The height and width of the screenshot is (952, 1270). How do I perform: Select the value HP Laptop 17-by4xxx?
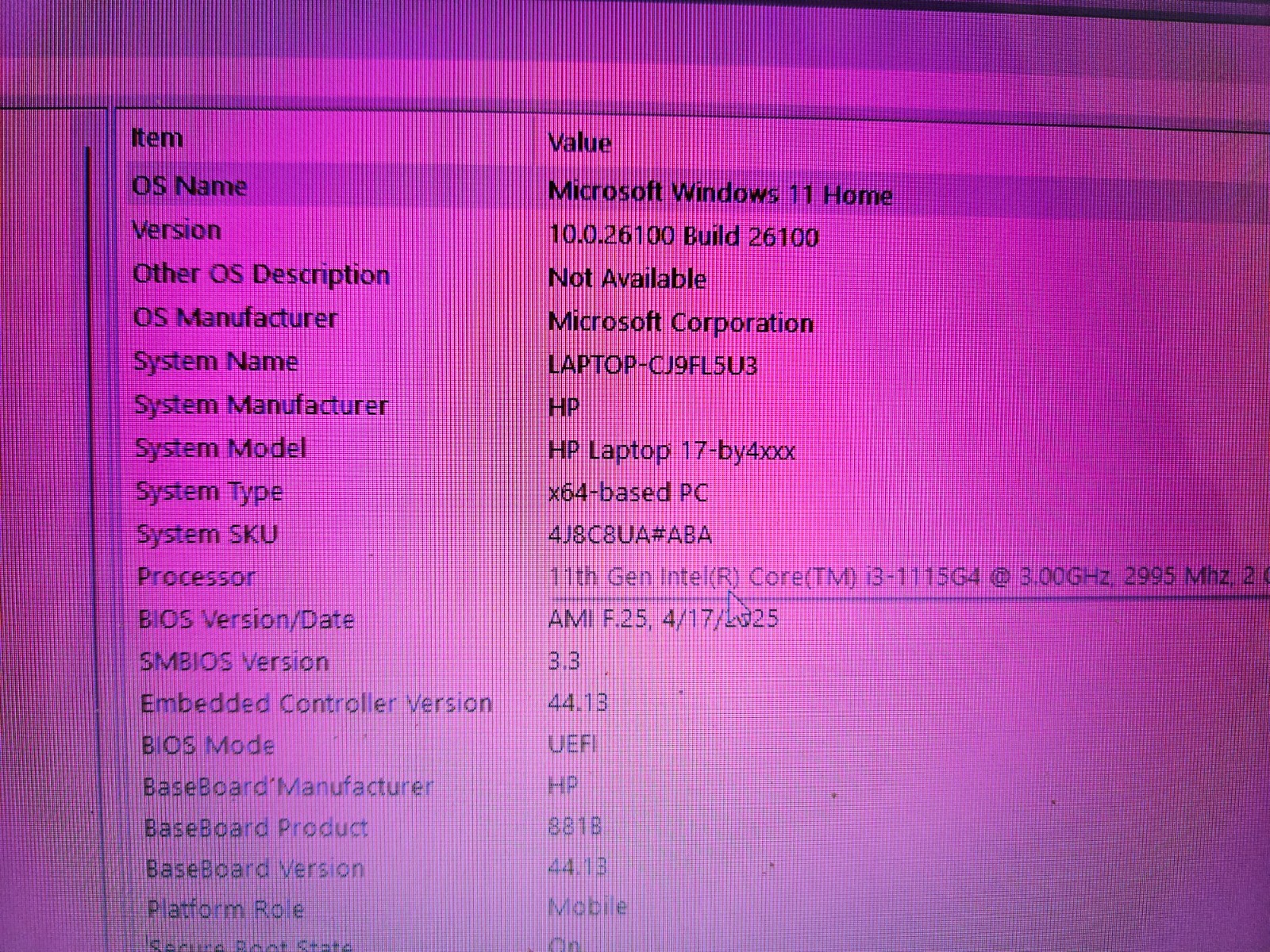tap(672, 451)
